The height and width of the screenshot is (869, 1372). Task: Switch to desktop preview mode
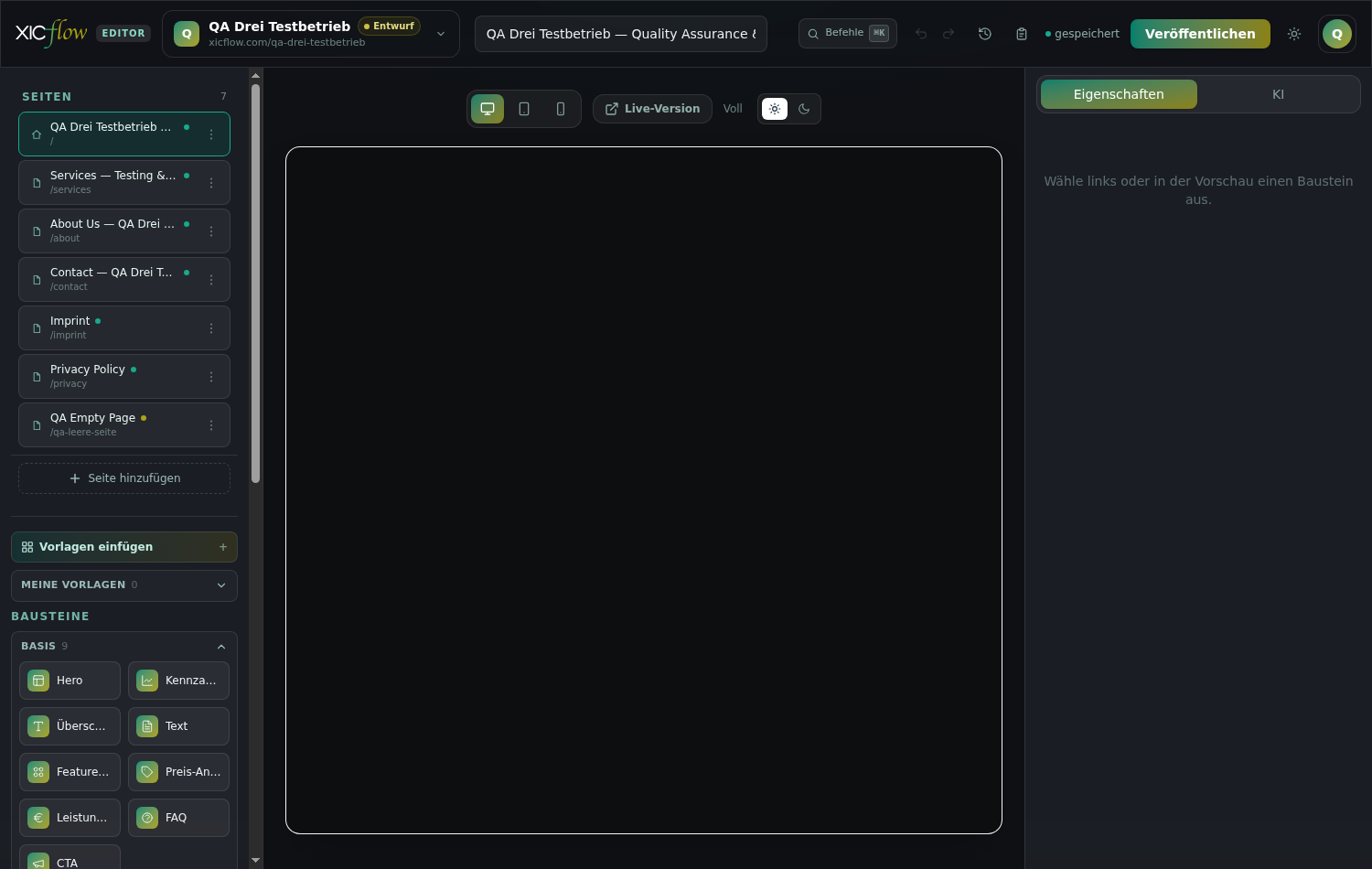(488, 109)
